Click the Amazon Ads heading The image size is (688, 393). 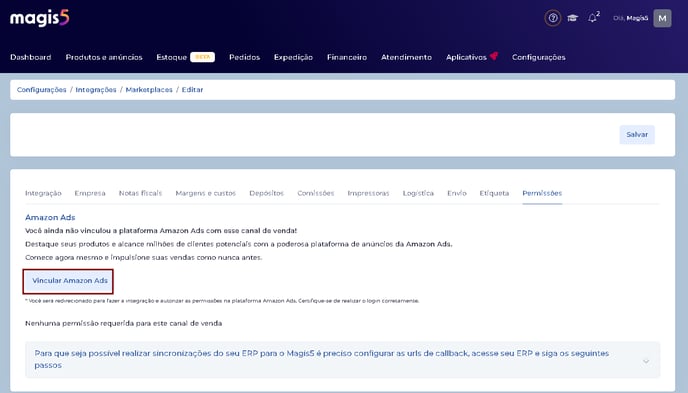tap(50, 218)
